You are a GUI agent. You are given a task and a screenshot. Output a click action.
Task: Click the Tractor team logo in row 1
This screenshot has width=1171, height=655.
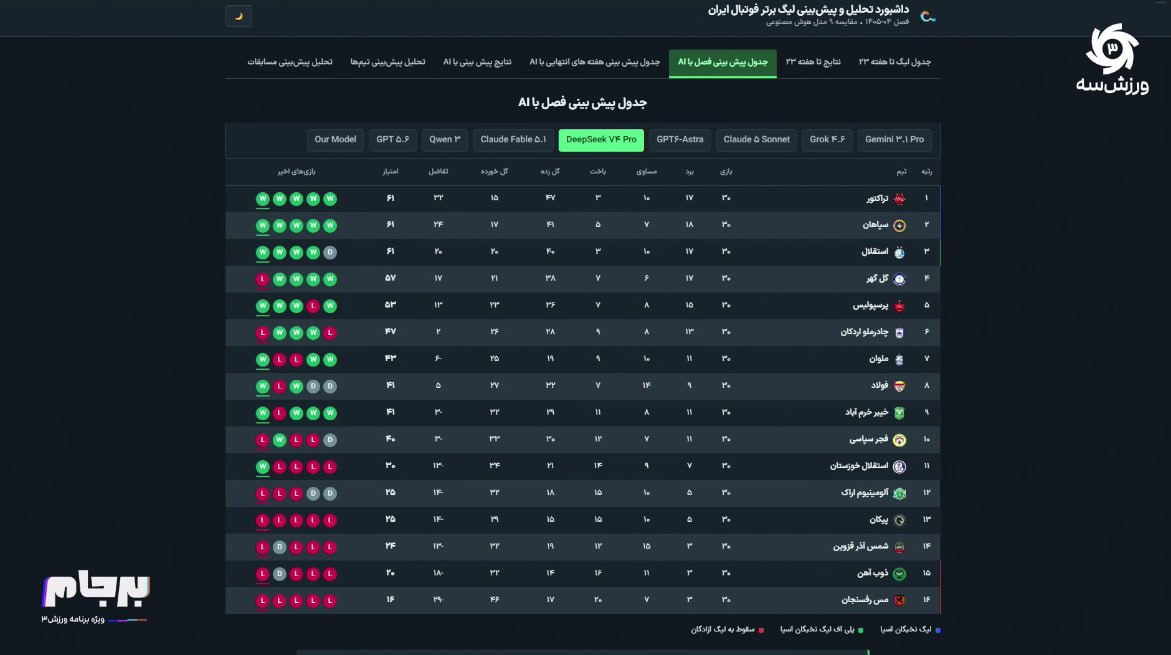click(x=899, y=199)
